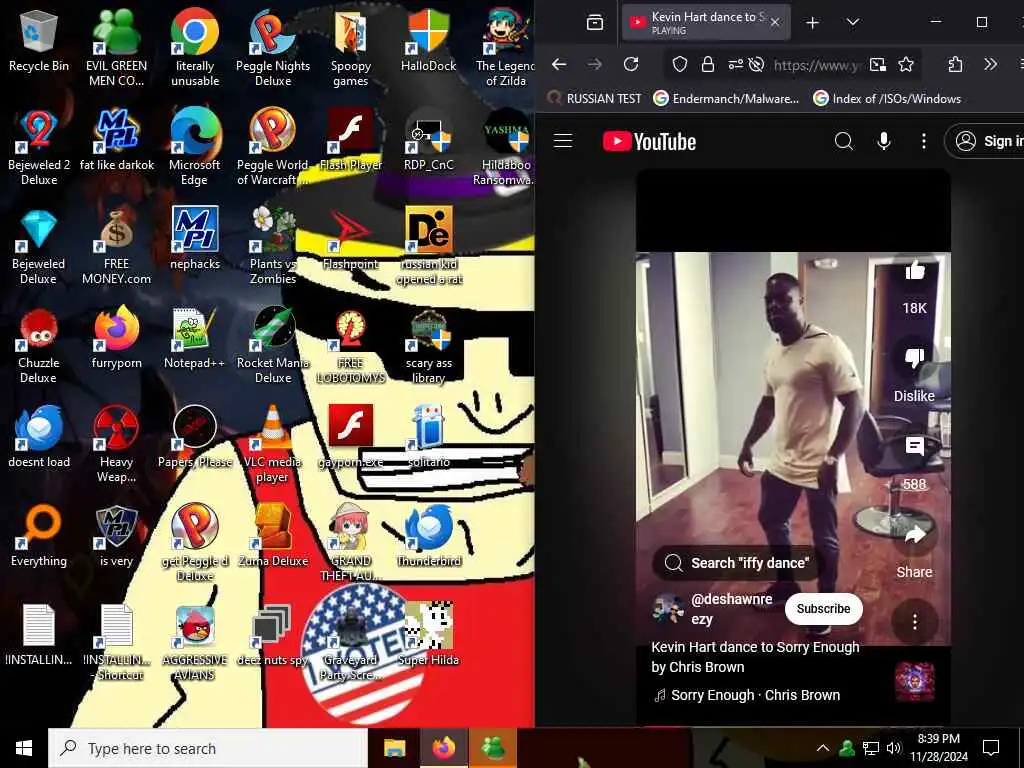This screenshot has width=1024, height=768.
Task: Open a new browser tab
Action: [x=812, y=23]
